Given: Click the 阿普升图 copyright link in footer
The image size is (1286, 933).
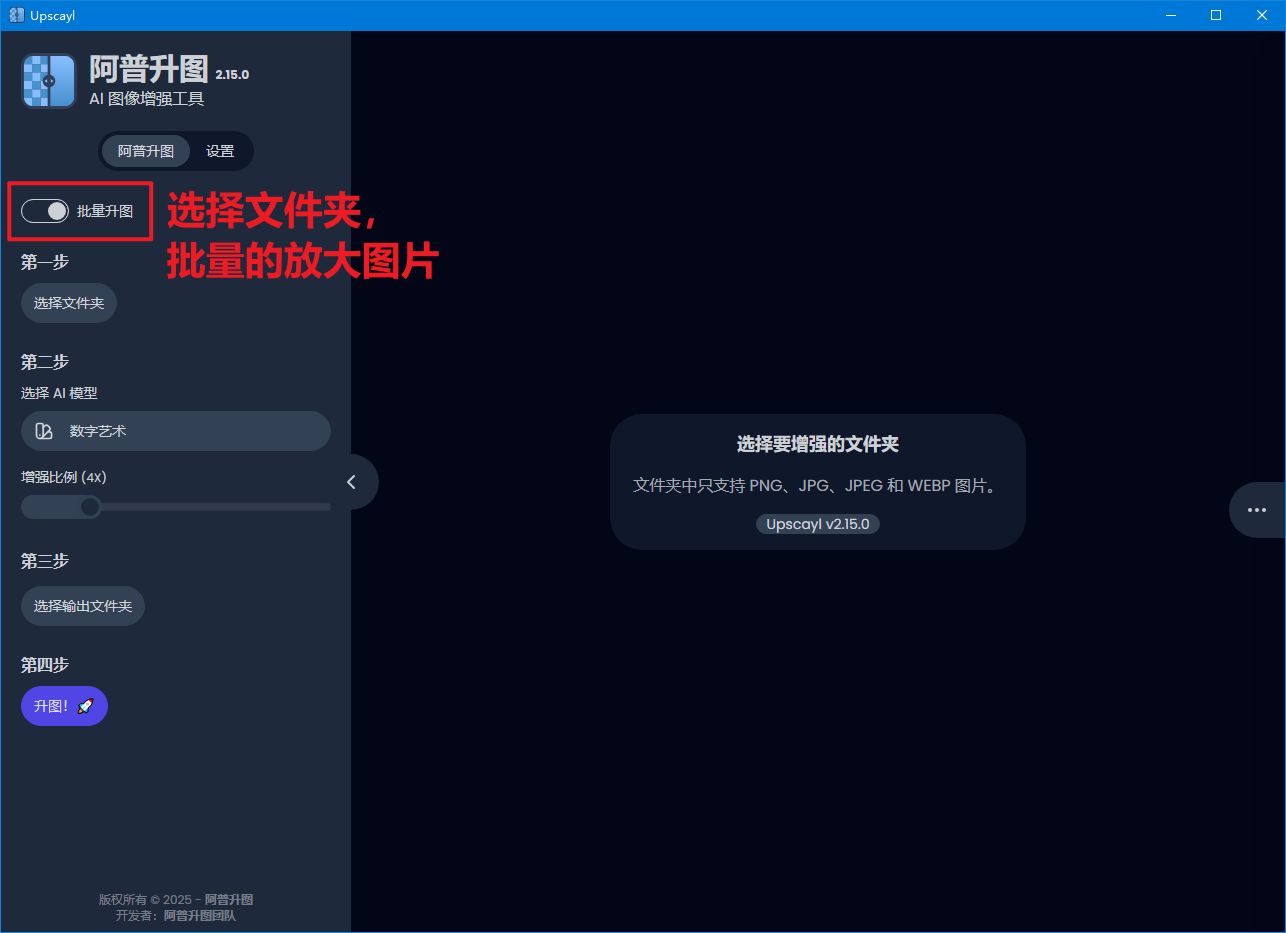Looking at the screenshot, I should pyautogui.click(x=229, y=899).
